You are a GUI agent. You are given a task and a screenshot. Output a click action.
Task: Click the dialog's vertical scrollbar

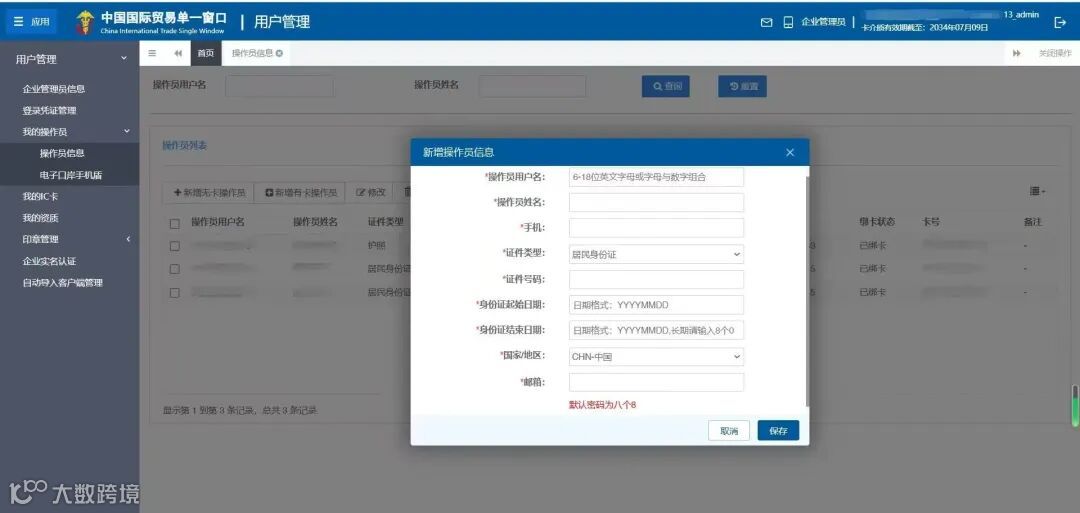tap(807, 289)
